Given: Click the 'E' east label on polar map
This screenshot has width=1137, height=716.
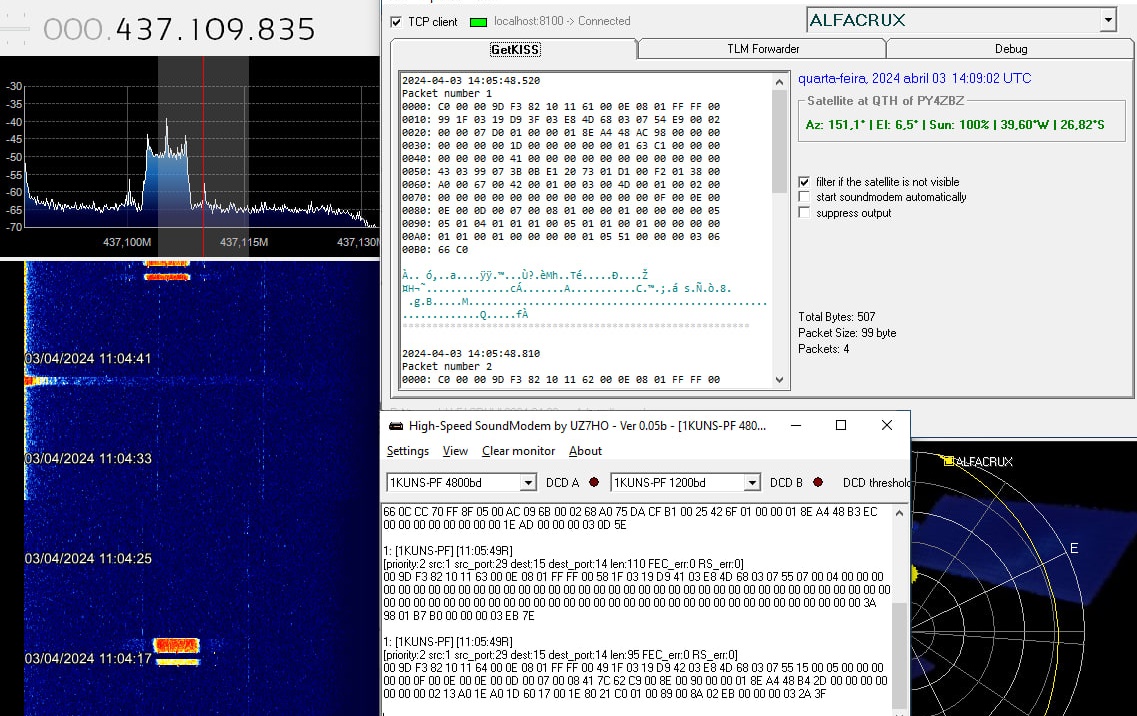Looking at the screenshot, I should (1074, 548).
